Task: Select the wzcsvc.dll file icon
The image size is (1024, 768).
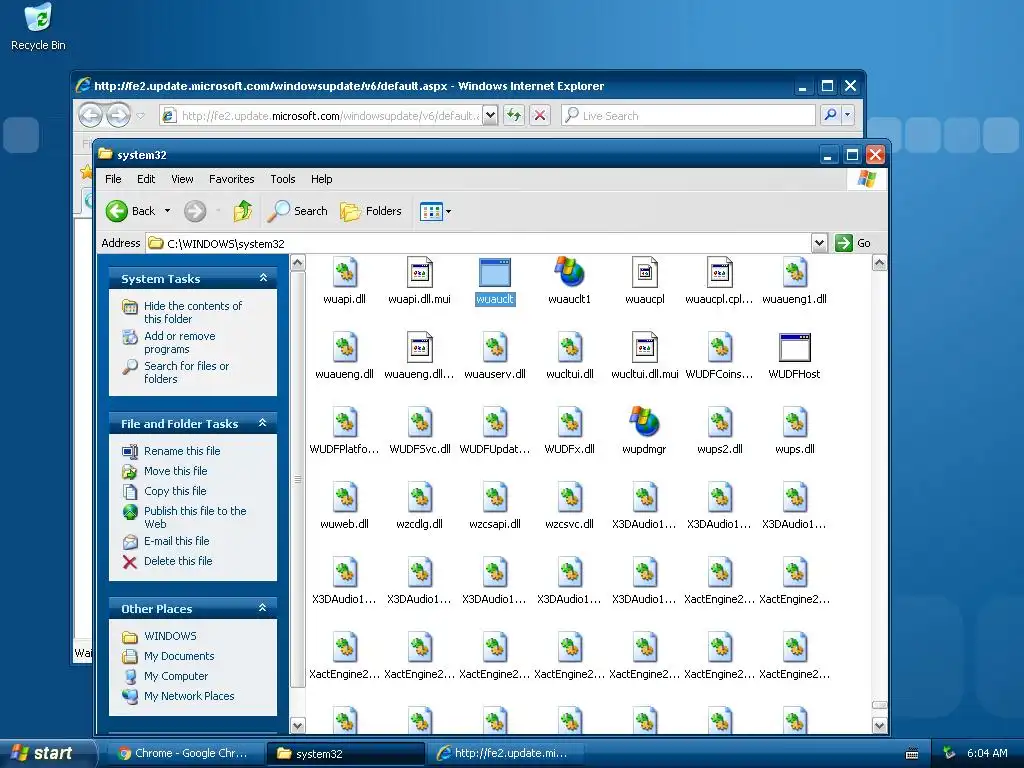Action: pos(569,498)
